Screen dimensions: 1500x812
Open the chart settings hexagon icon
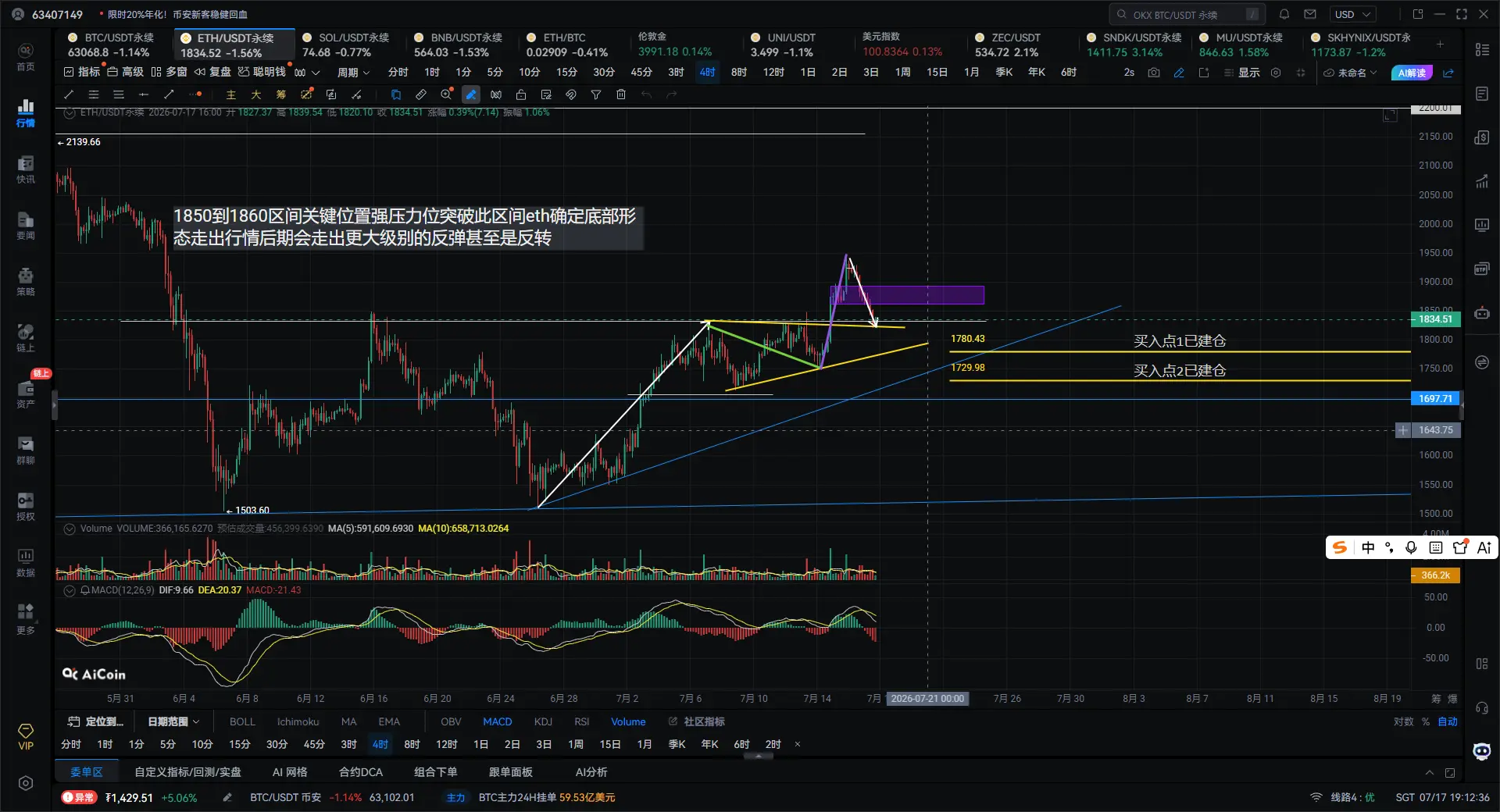[1276, 73]
